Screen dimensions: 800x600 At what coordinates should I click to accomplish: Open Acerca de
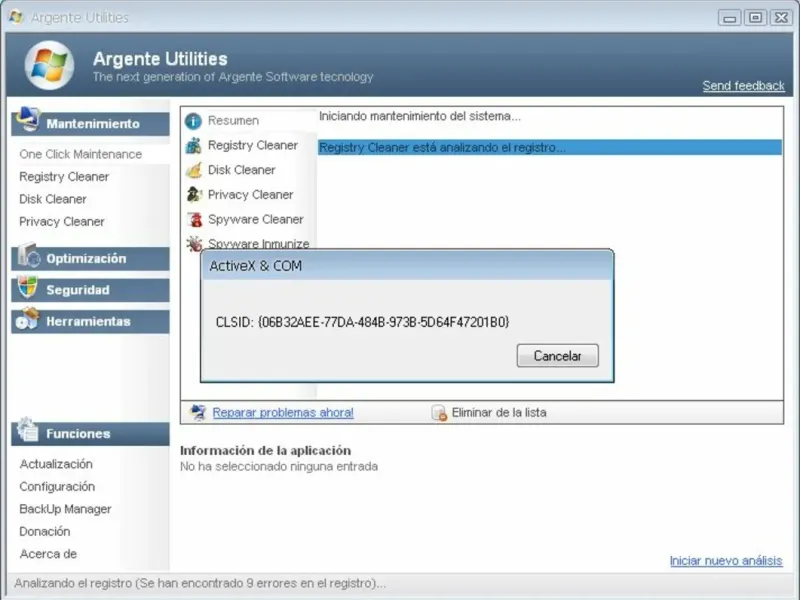[x=48, y=554]
